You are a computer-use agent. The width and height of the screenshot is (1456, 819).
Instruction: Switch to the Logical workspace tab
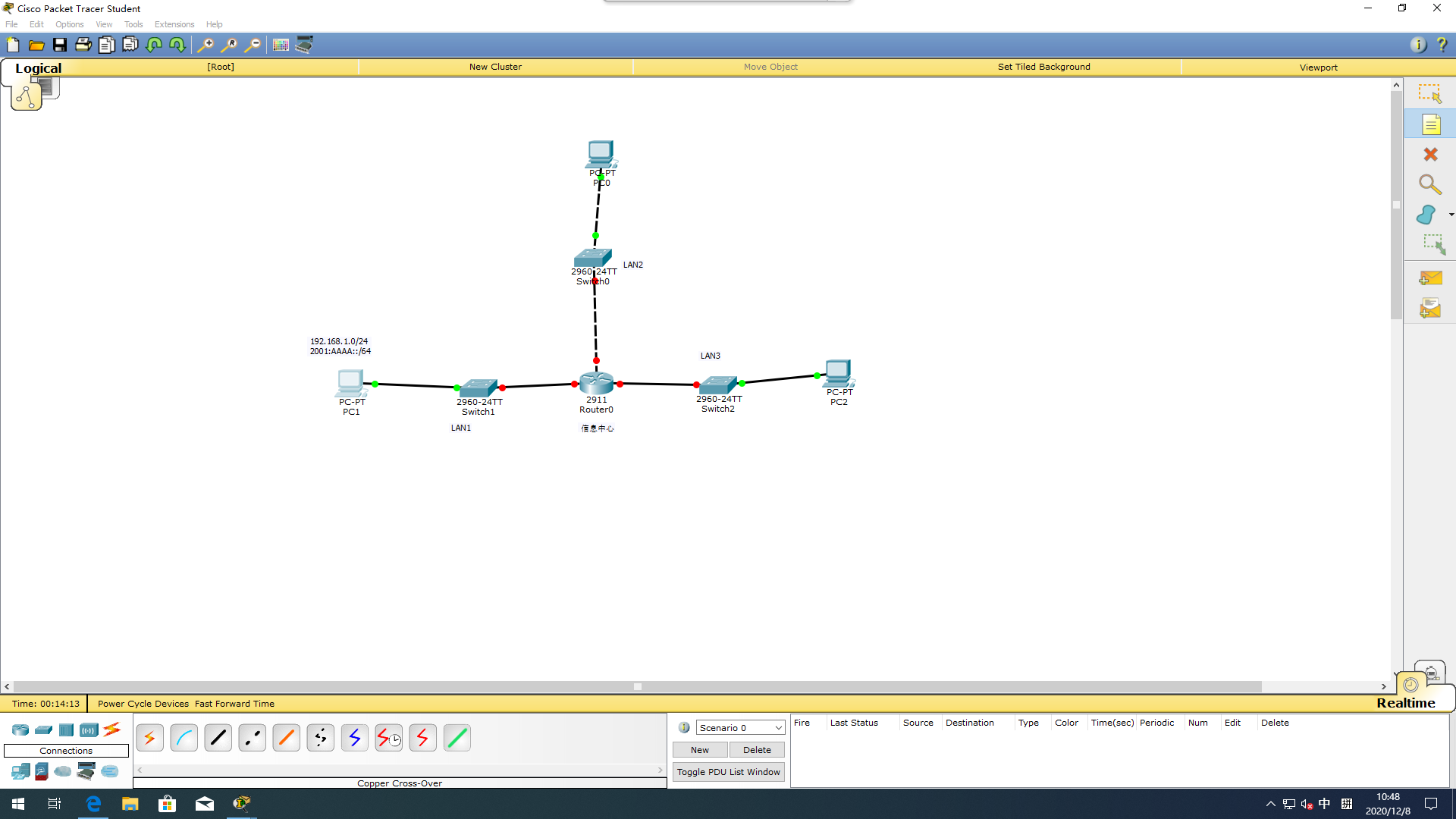click(x=38, y=67)
